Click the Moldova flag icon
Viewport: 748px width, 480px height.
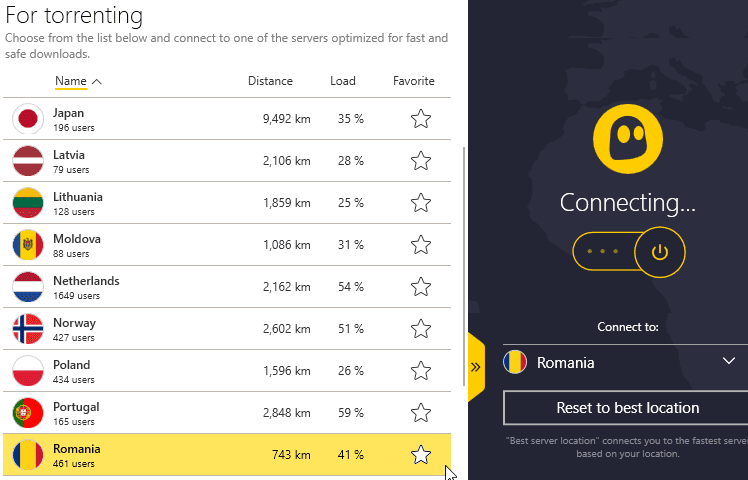tap(28, 245)
